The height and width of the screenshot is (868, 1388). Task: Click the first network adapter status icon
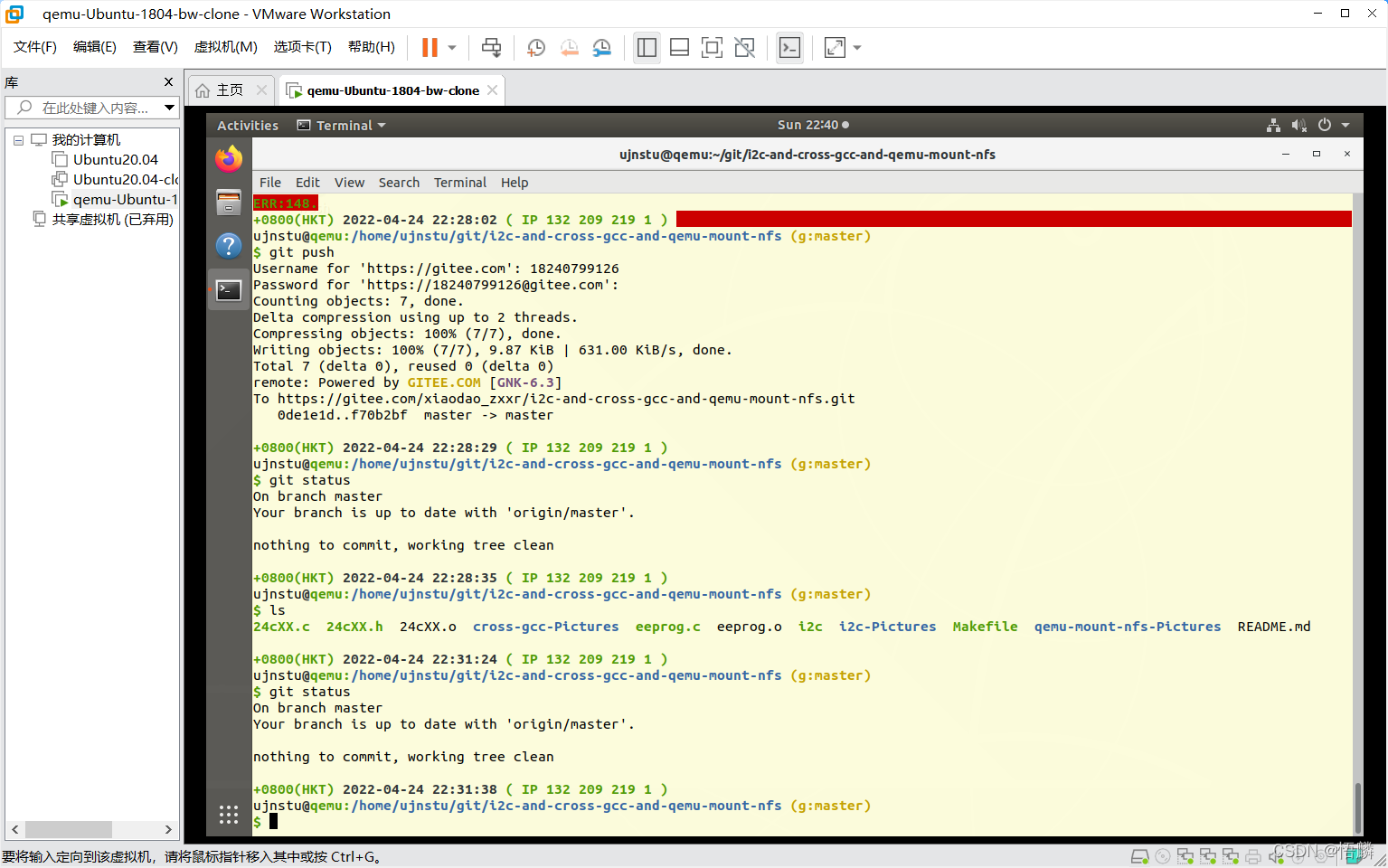[x=1185, y=856]
